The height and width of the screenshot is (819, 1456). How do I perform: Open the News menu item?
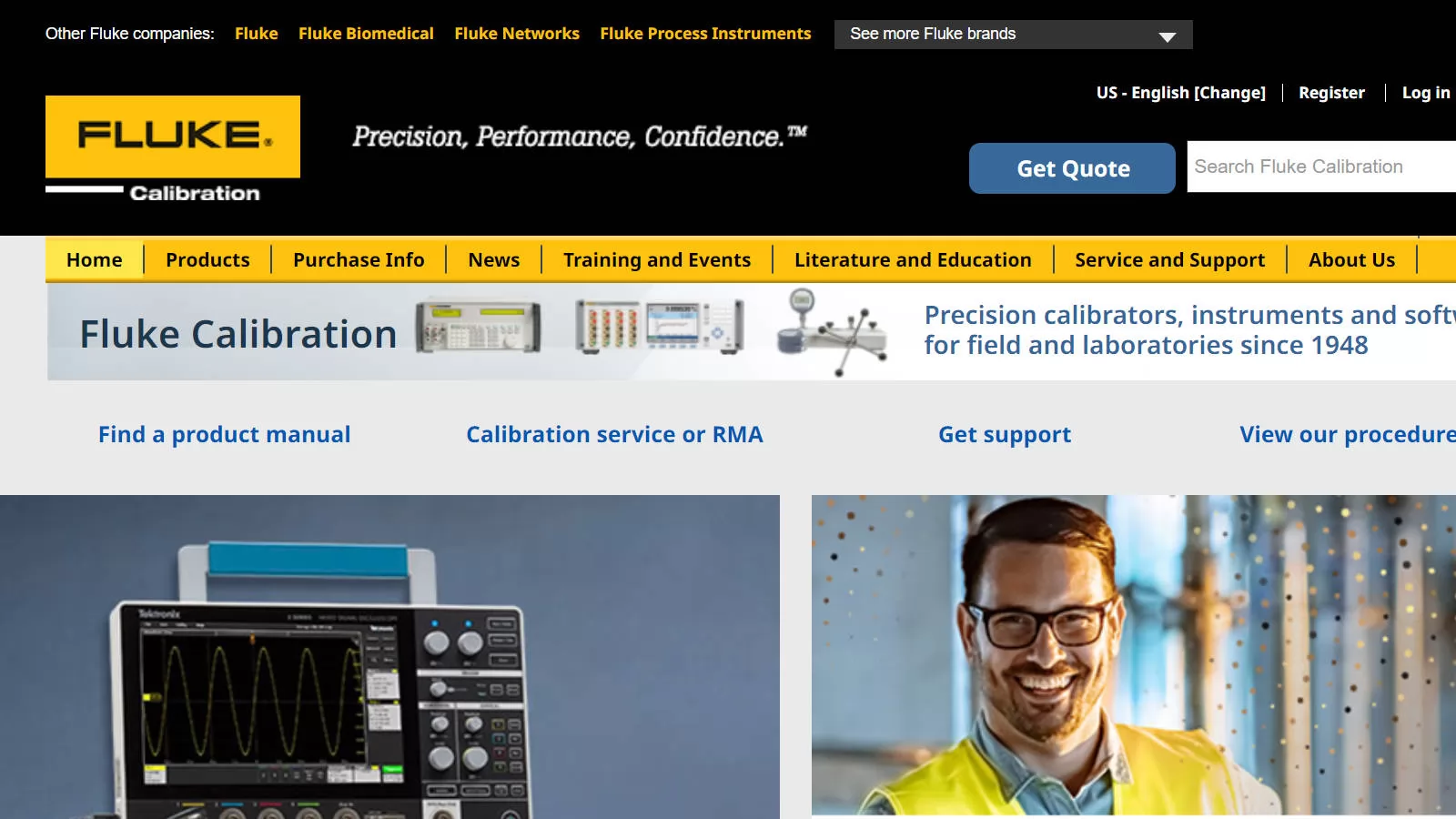pos(494,260)
